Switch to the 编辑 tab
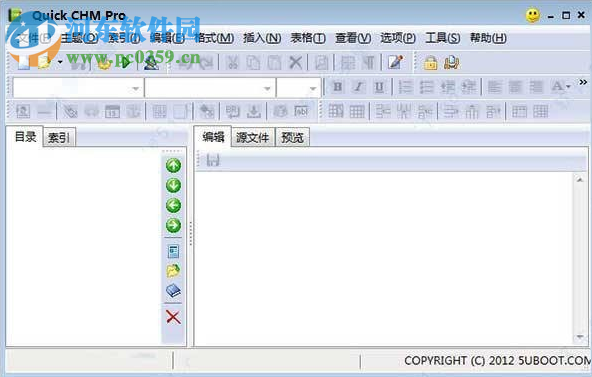 [213, 137]
